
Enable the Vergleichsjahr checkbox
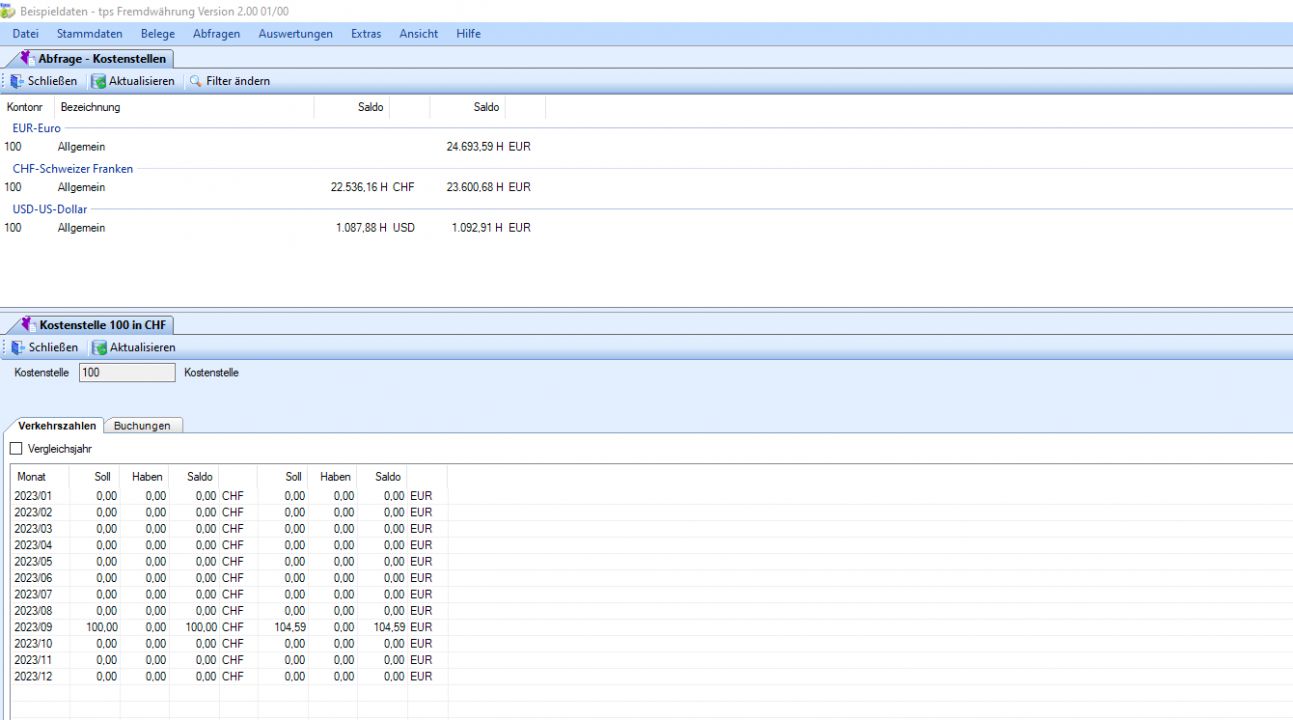(x=16, y=449)
